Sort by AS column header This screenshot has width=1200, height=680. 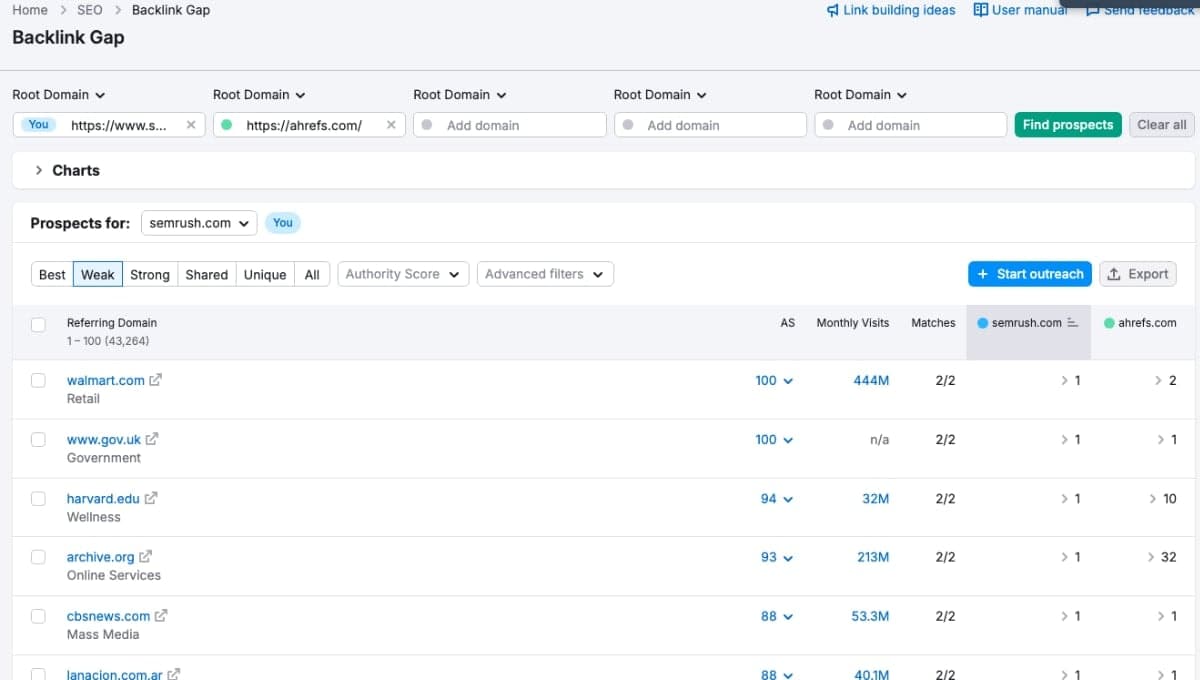click(x=788, y=323)
